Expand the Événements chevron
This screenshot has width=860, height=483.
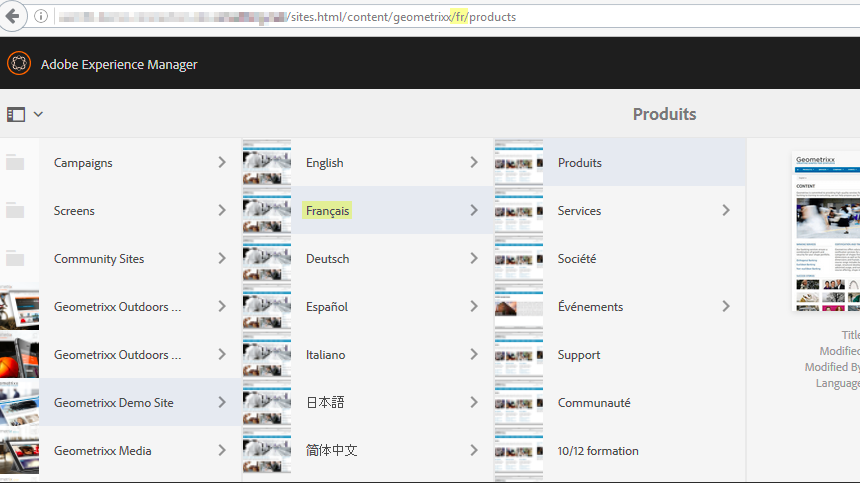click(x=726, y=306)
